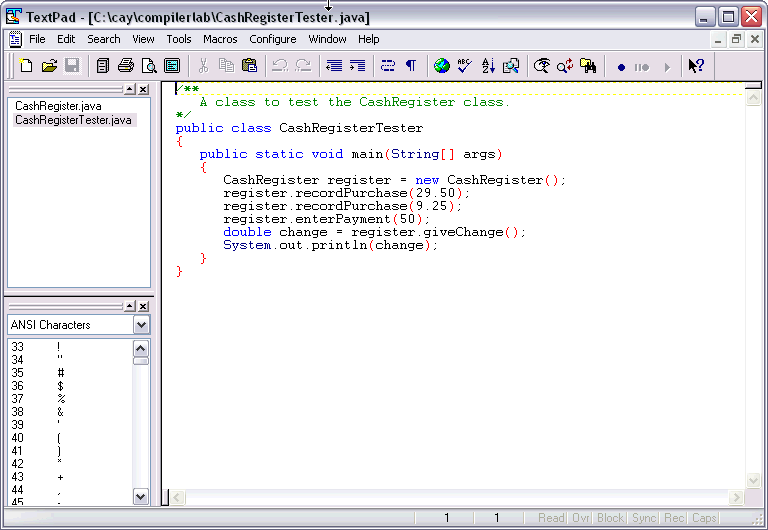The image size is (768, 530).
Task: Minimize the inner document window
Action: [x=718, y=40]
